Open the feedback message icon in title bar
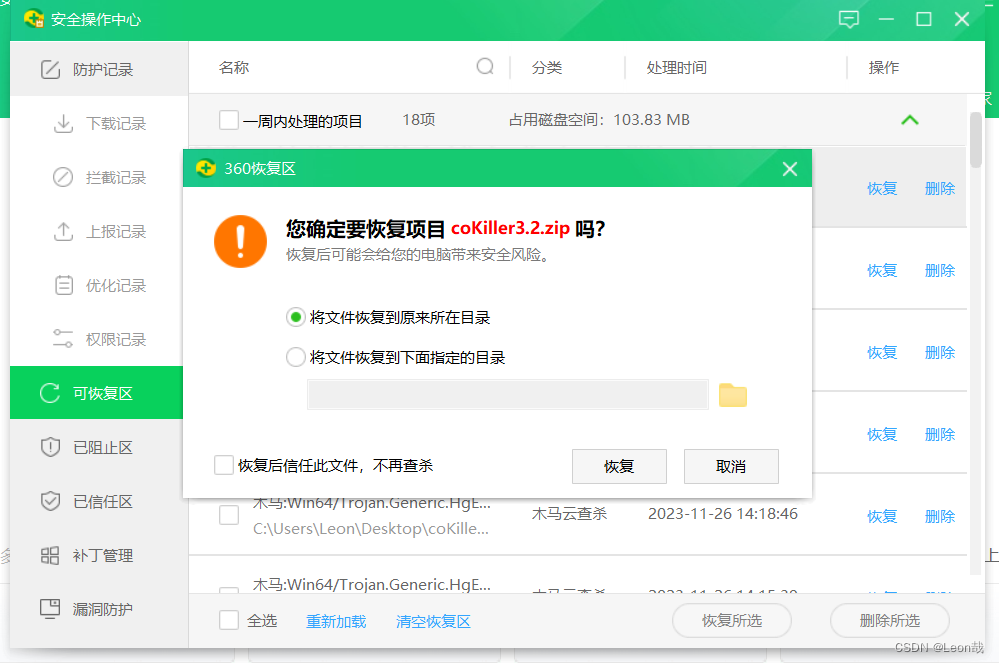 tap(849, 20)
